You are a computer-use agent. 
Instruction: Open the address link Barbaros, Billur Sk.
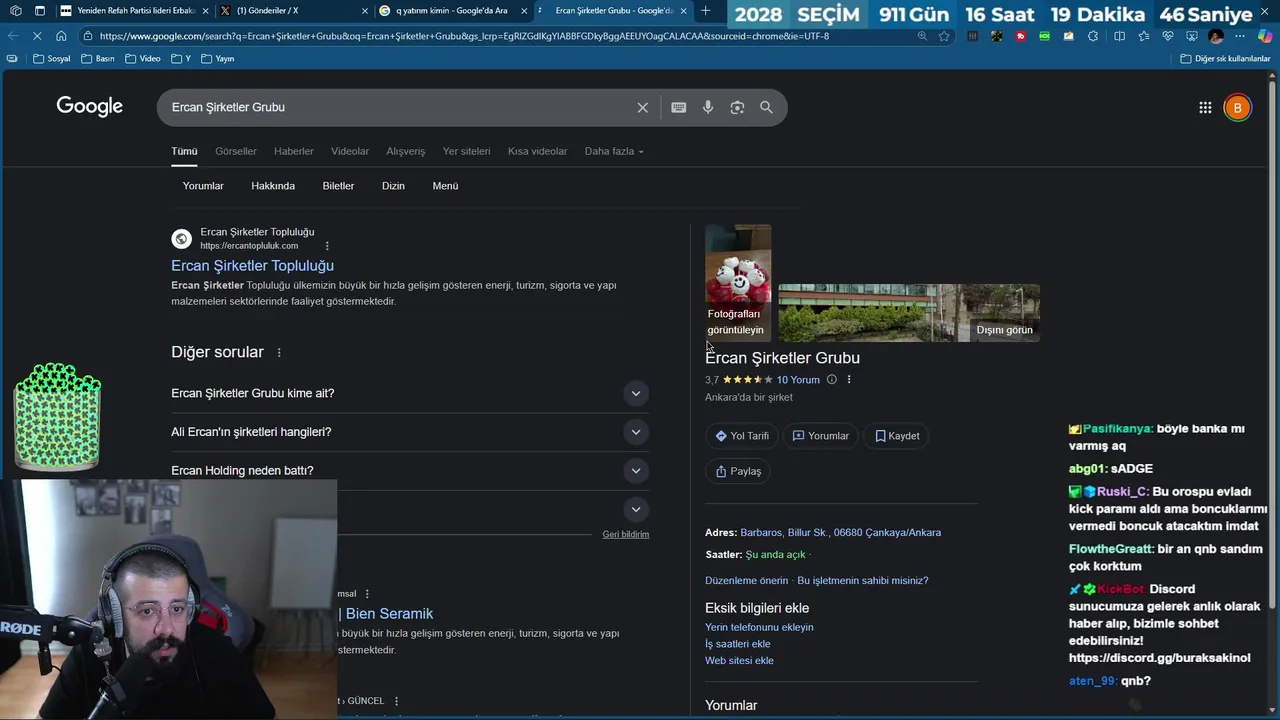point(840,532)
